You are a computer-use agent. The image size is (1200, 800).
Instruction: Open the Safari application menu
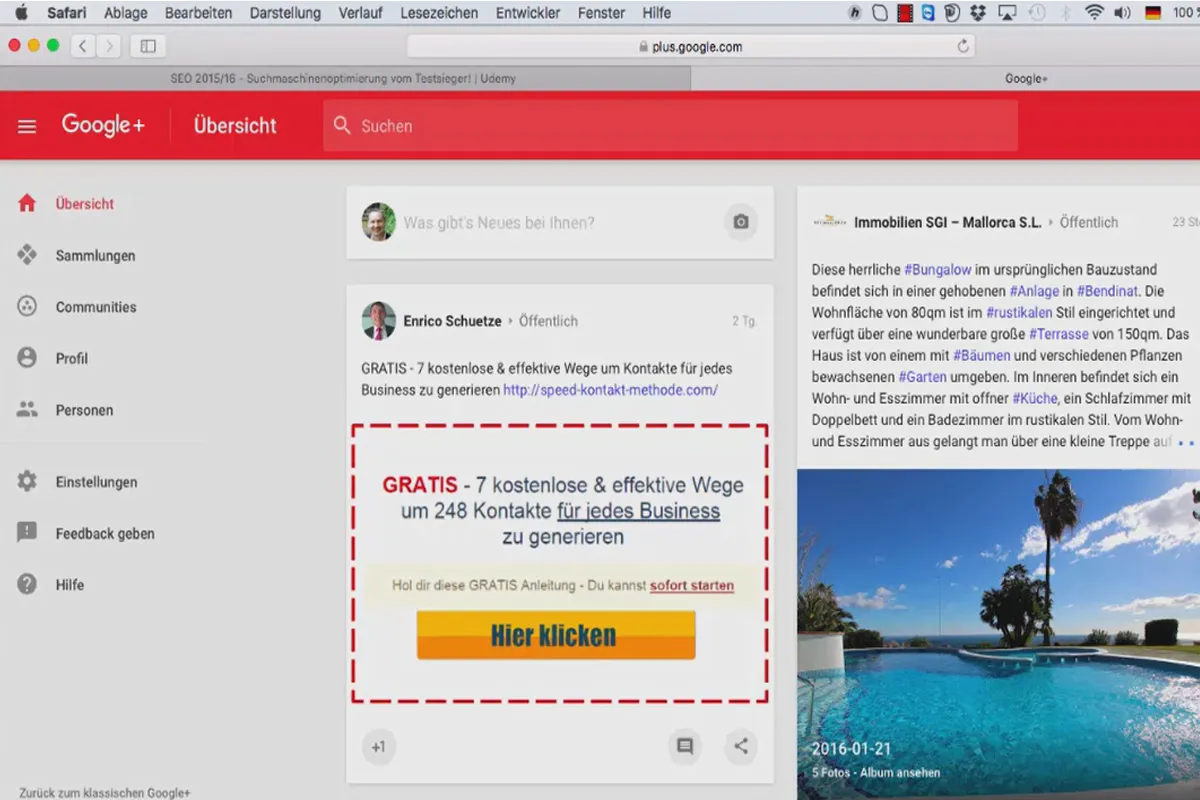[x=66, y=13]
